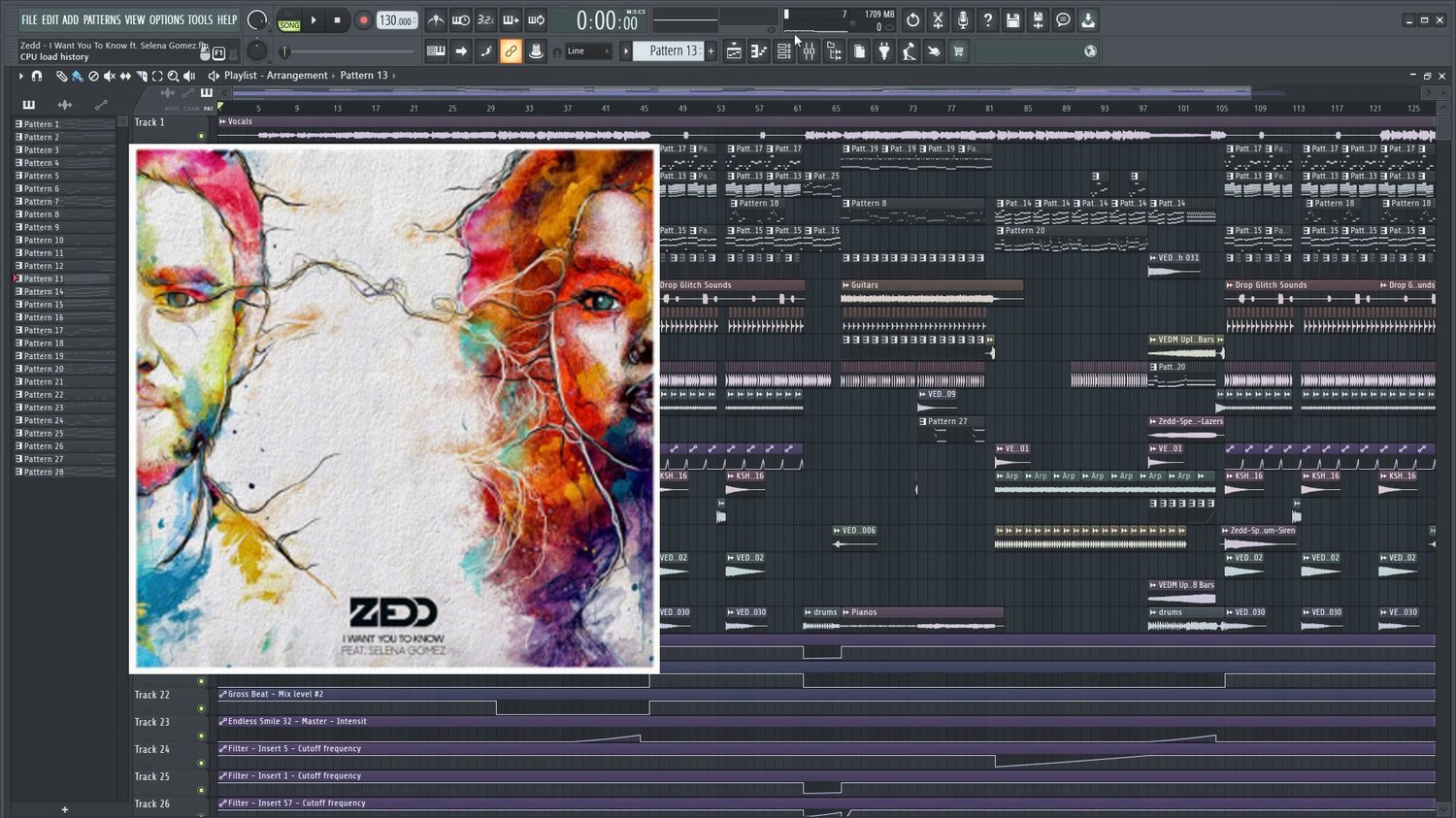Open the undo history icon

point(912,19)
